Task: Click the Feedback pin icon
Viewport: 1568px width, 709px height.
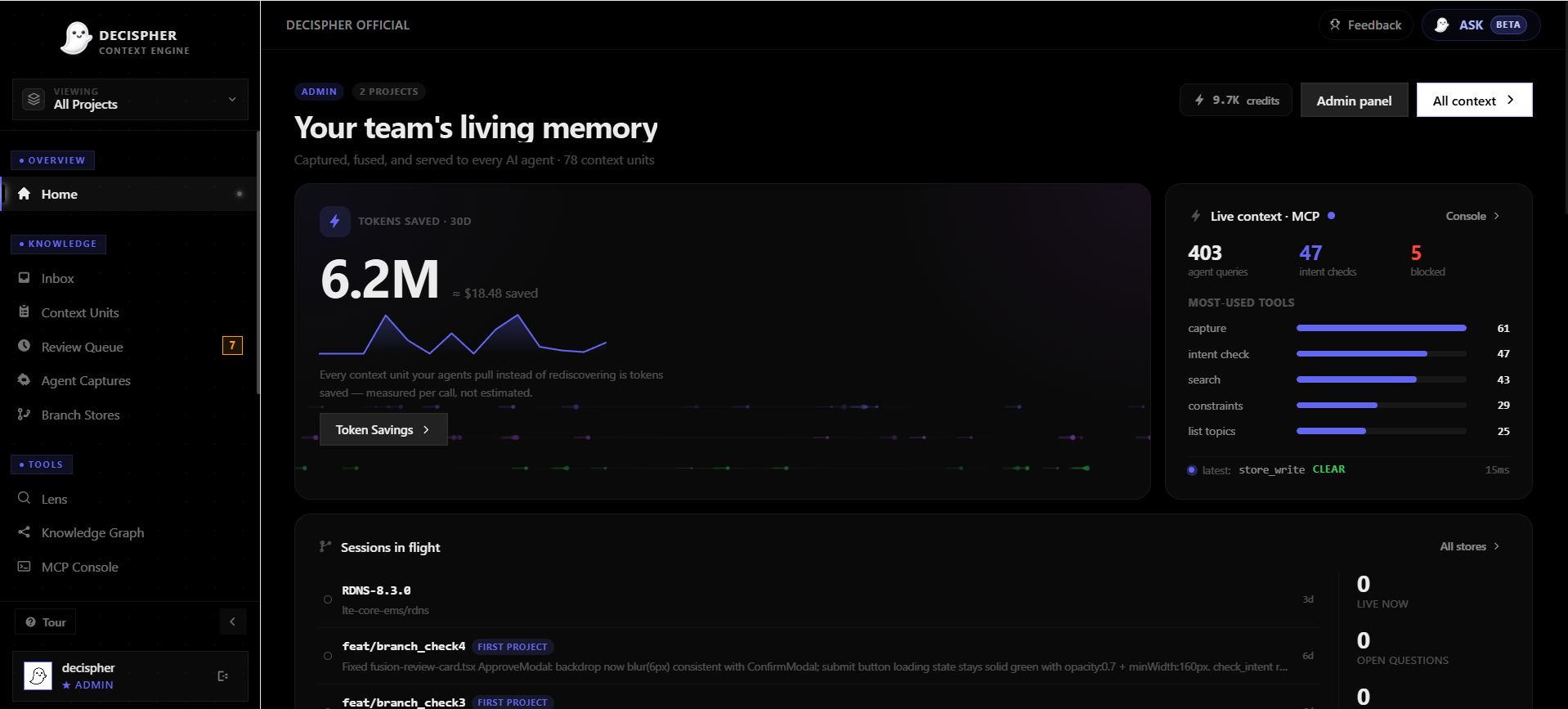Action: (x=1335, y=25)
